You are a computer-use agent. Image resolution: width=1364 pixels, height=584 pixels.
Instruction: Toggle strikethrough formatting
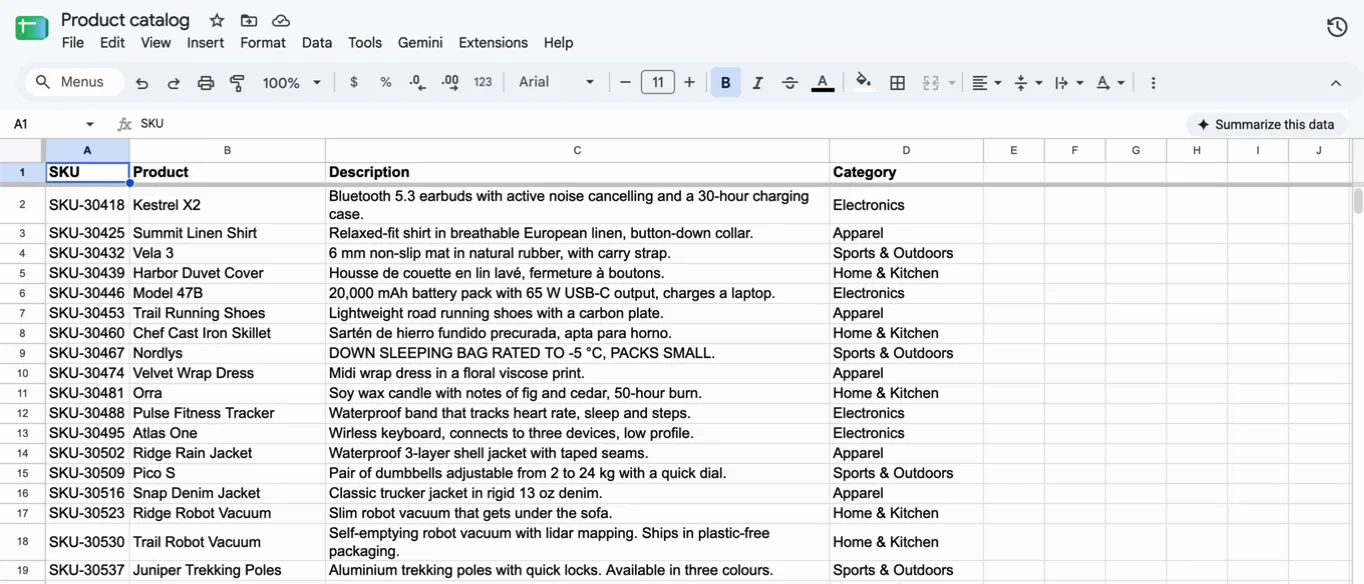pyautogui.click(x=790, y=83)
